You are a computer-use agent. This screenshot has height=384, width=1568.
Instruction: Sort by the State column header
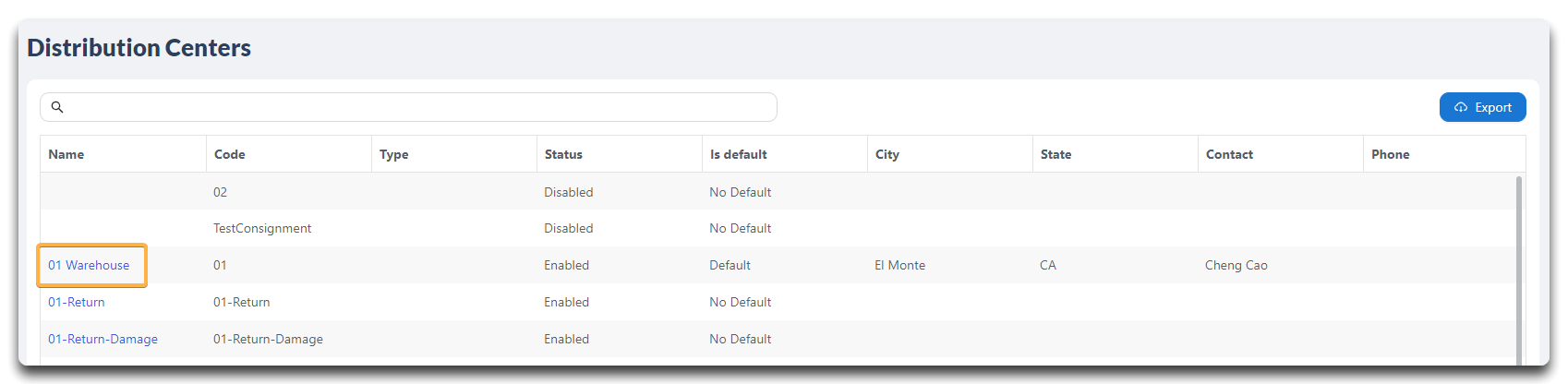(1056, 154)
